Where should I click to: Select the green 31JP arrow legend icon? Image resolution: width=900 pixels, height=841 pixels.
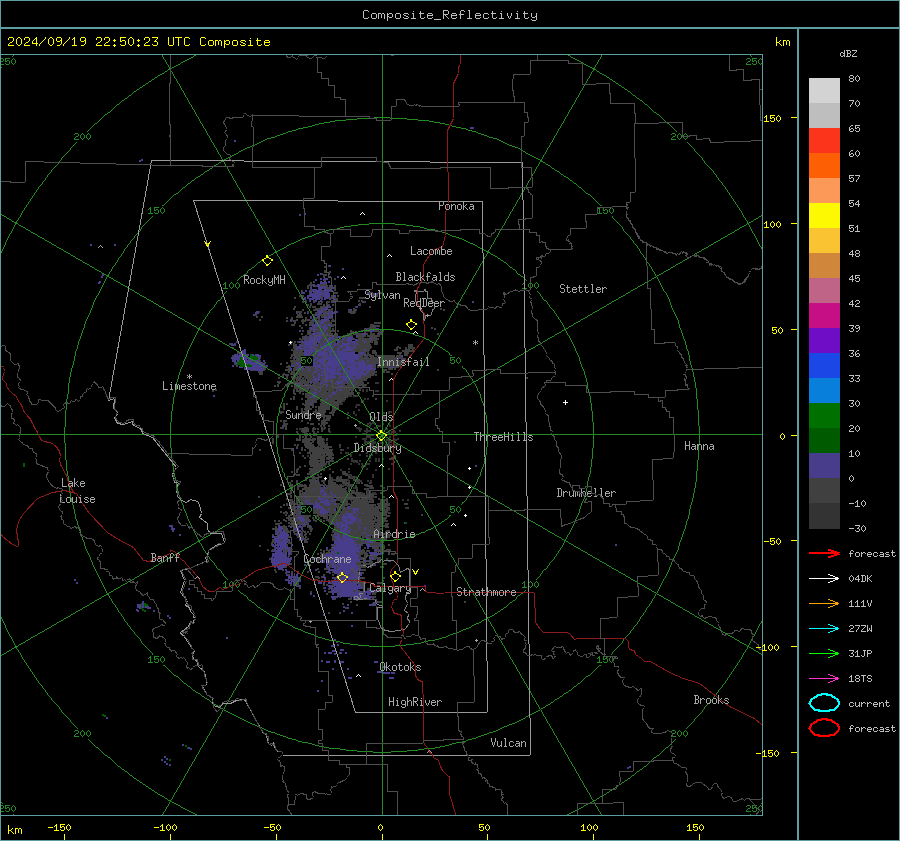click(x=824, y=653)
